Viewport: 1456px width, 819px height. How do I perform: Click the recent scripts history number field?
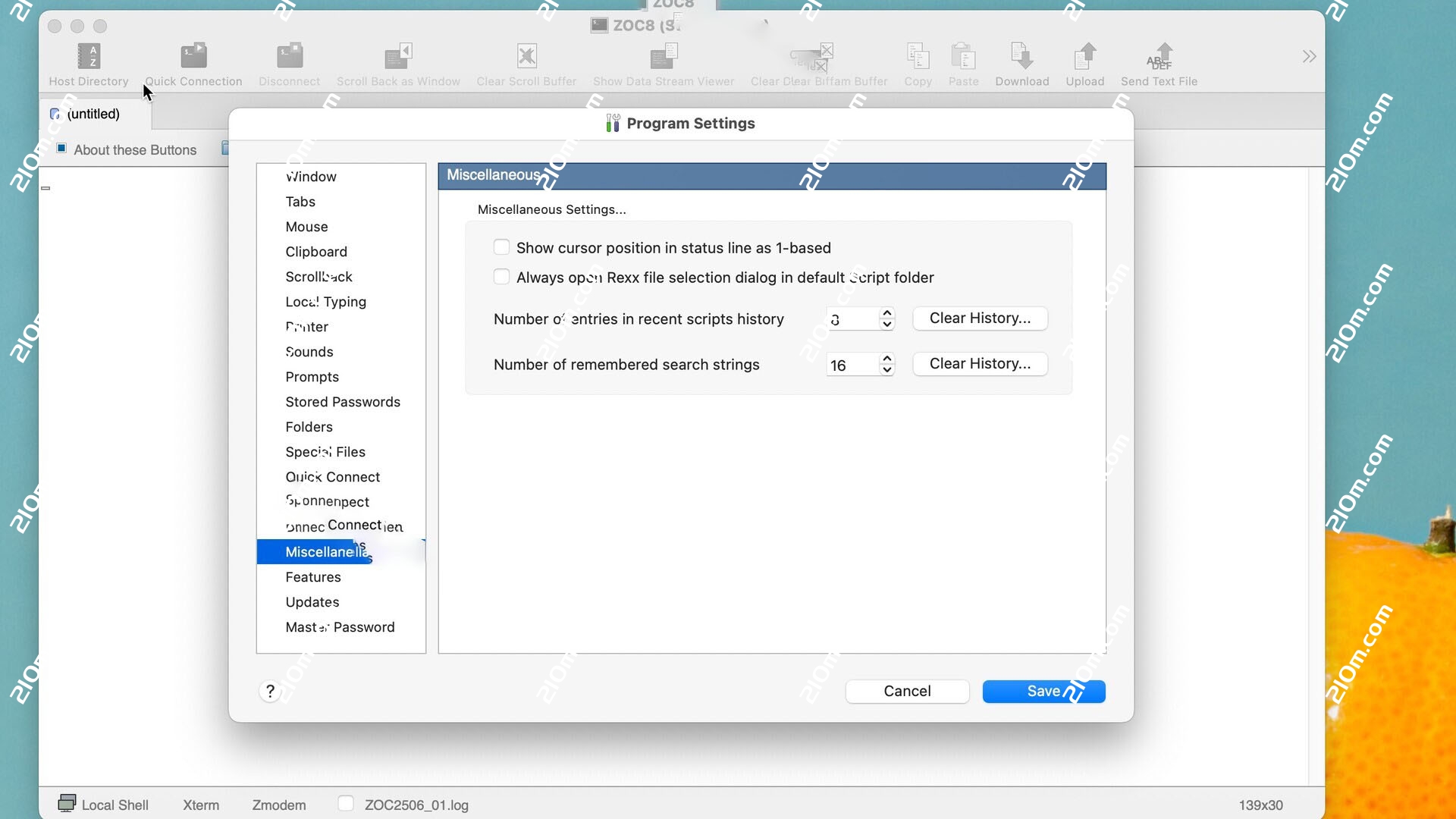[x=852, y=319]
